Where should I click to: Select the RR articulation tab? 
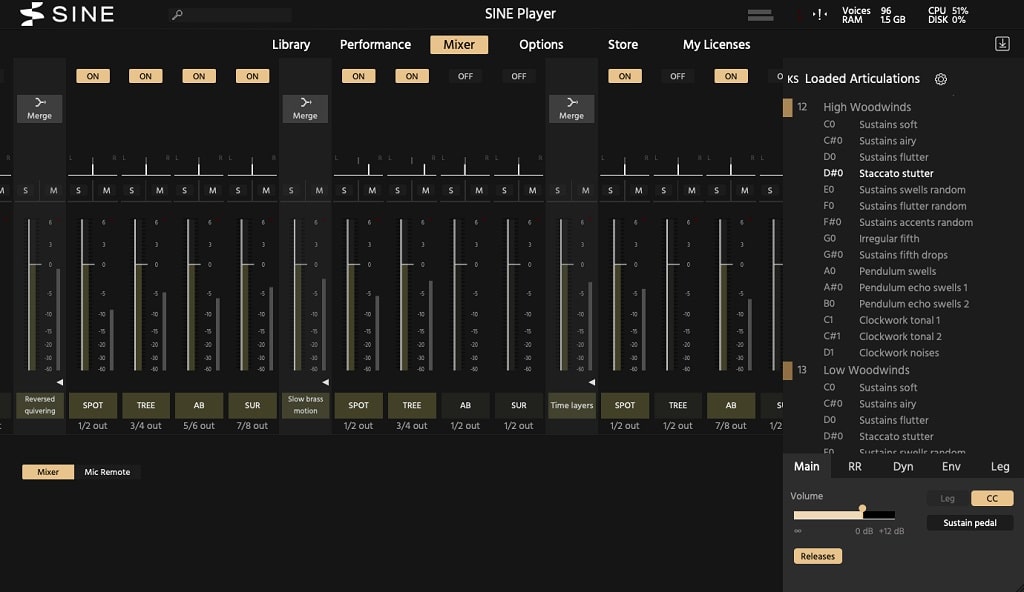(854, 467)
